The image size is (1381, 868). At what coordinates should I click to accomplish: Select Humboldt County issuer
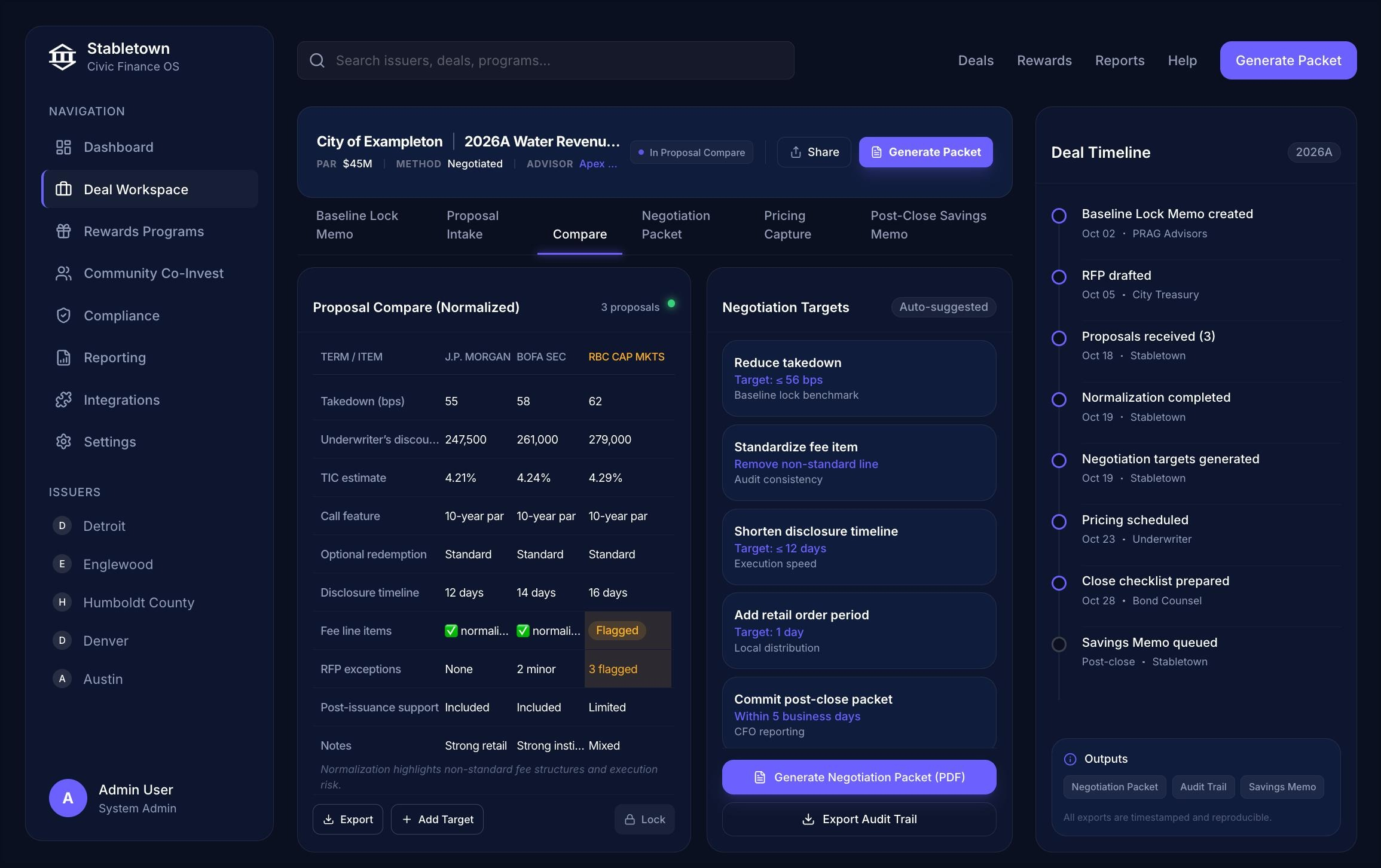coord(139,603)
